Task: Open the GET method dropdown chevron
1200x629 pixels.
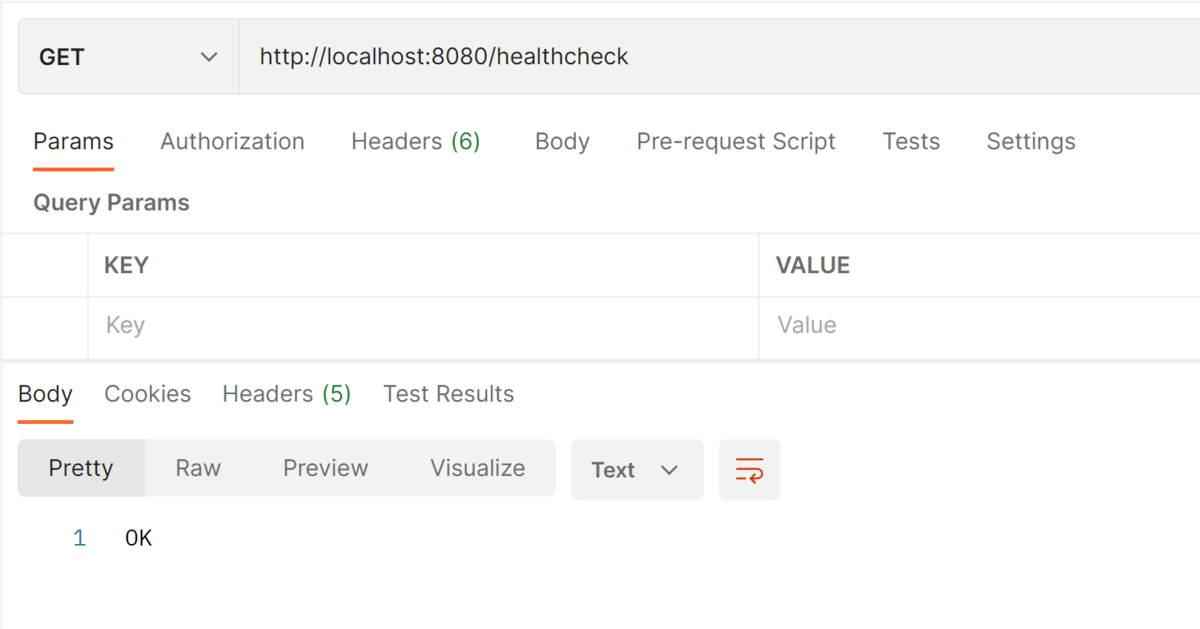Action: [207, 56]
